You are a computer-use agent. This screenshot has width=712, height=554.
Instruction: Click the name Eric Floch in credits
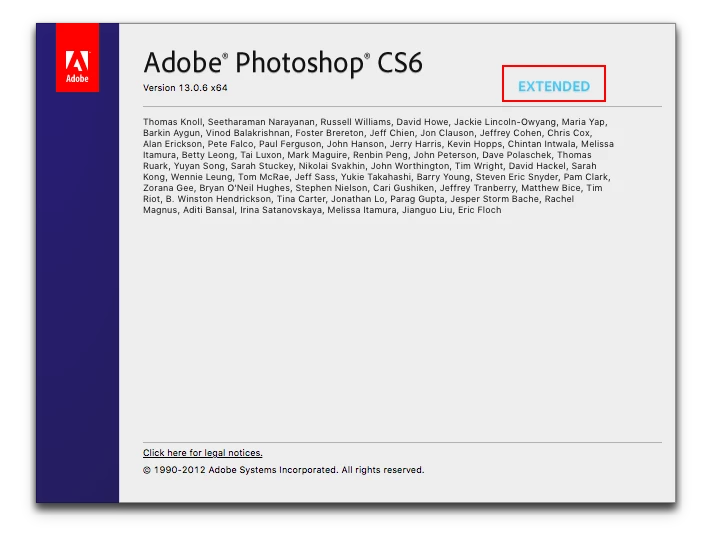coord(480,210)
